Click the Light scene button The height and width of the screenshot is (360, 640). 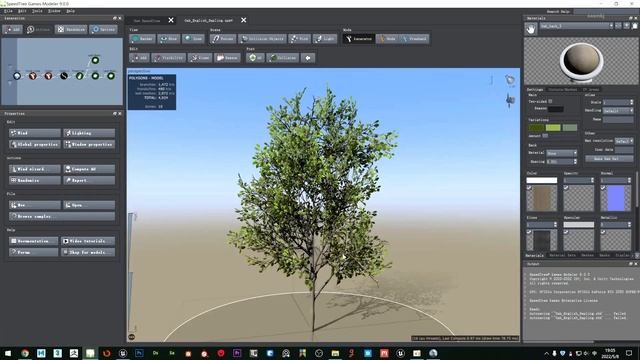coord(325,39)
